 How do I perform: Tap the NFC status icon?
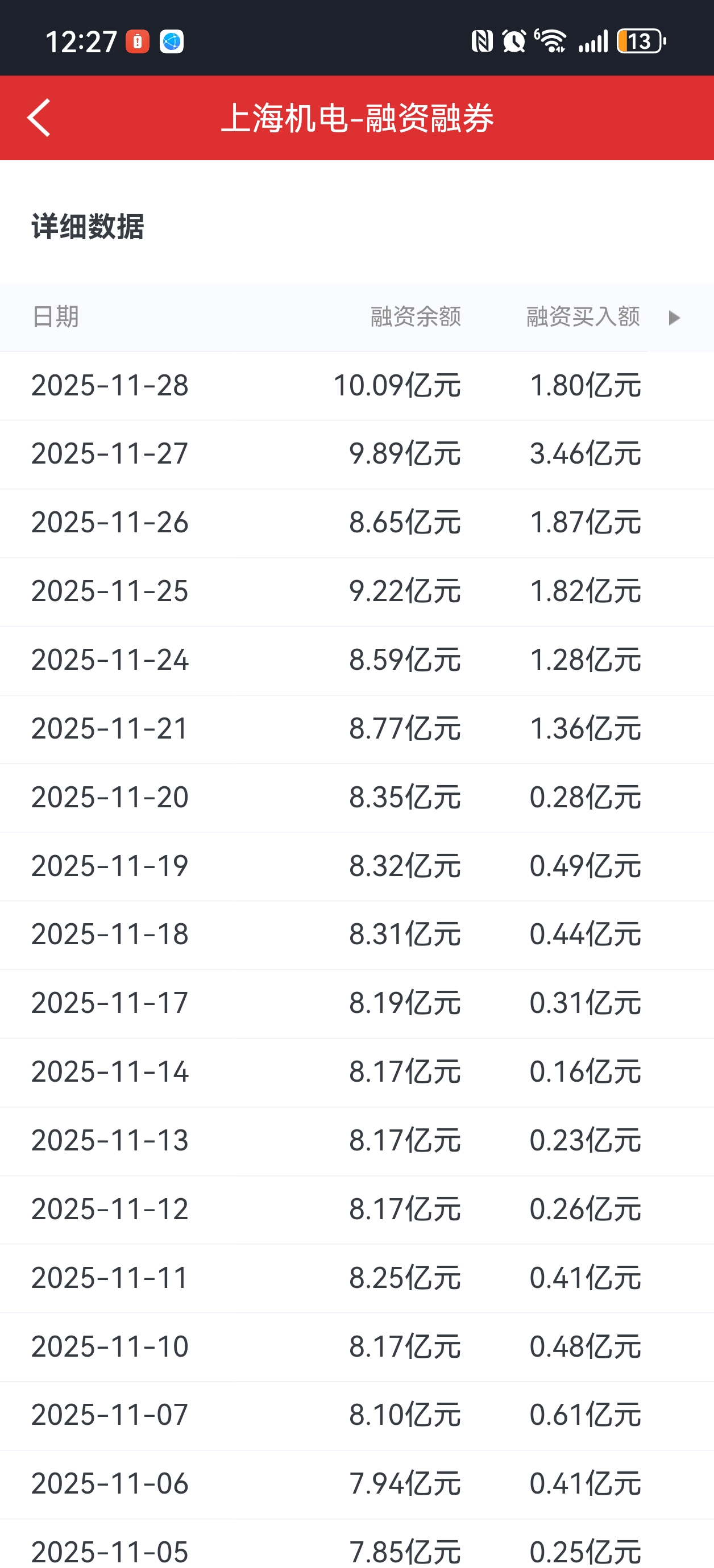tap(482, 41)
